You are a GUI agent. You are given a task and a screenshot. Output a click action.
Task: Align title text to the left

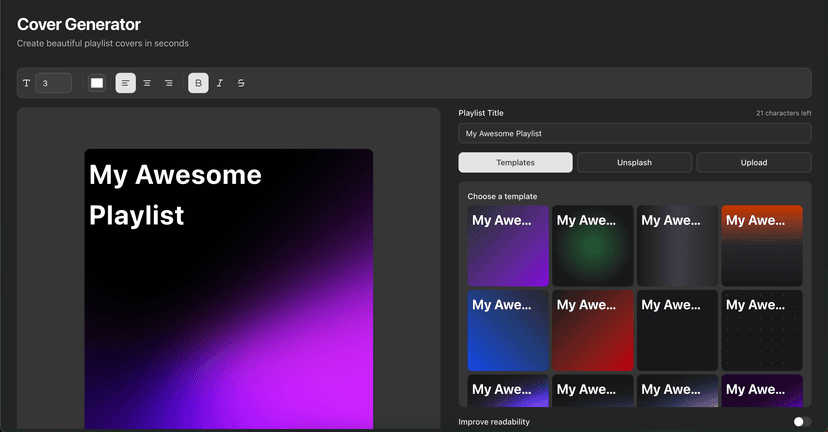click(125, 83)
